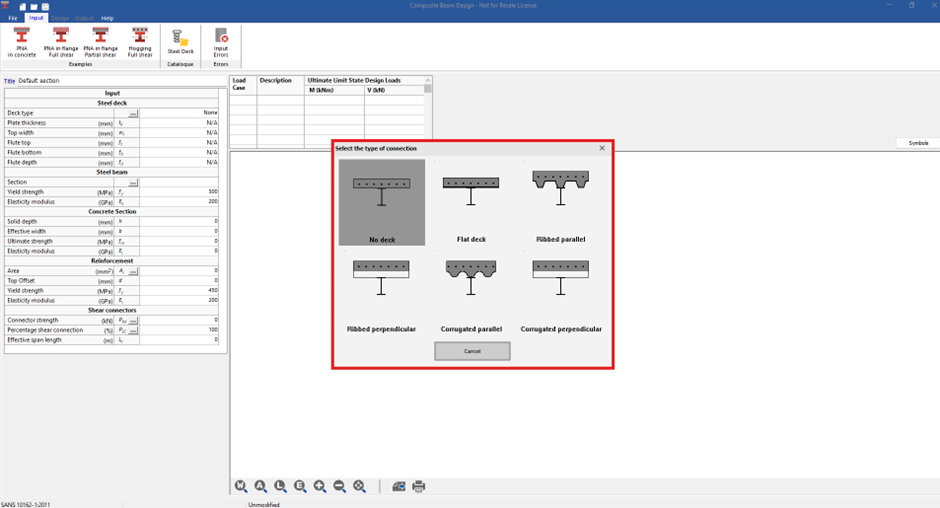The height and width of the screenshot is (508, 940).
Task: Click the pan zoom magnifier icon
Action: (x=360, y=486)
